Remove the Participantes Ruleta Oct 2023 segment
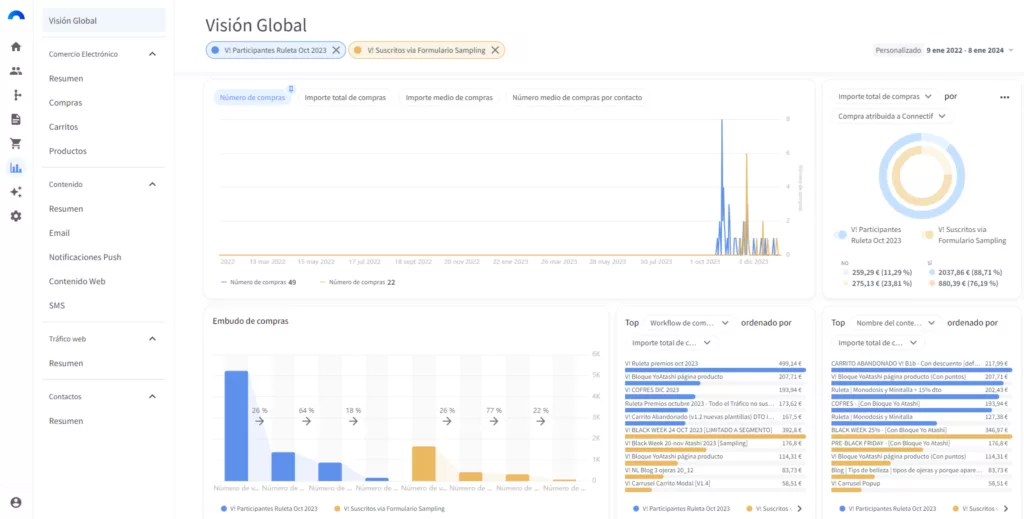 tap(336, 50)
